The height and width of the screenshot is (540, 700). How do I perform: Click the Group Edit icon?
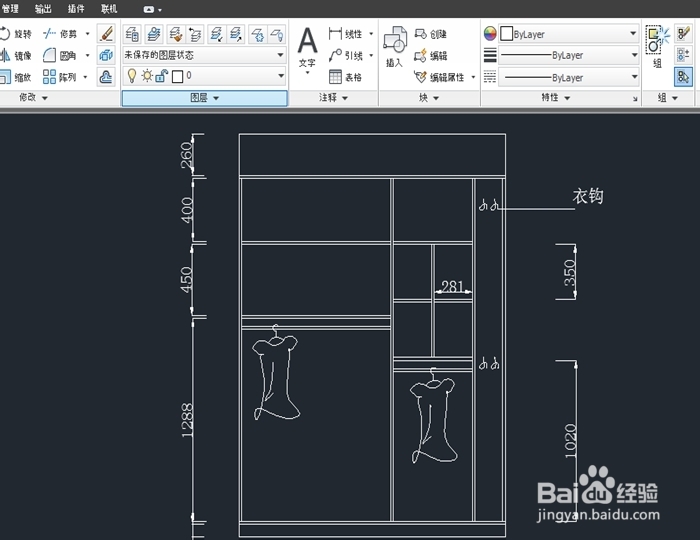click(x=683, y=34)
